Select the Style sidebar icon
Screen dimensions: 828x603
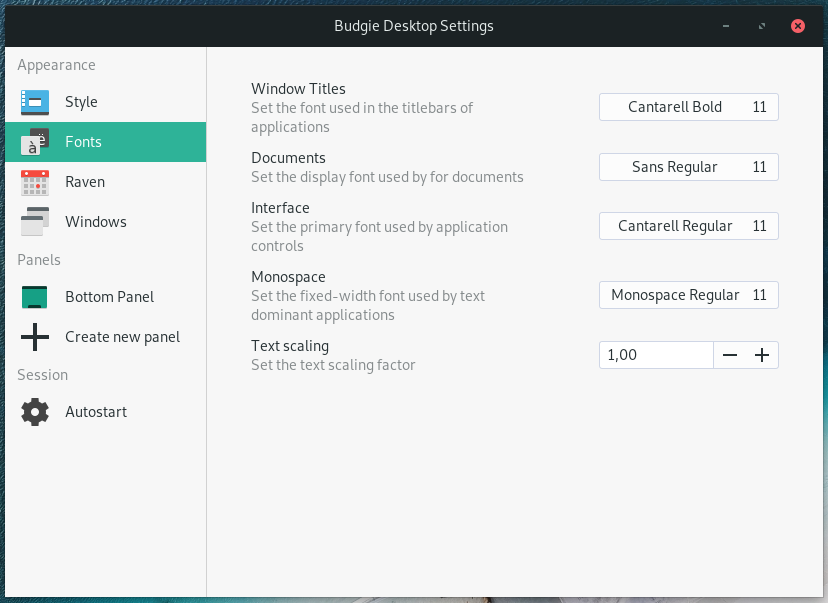34,102
